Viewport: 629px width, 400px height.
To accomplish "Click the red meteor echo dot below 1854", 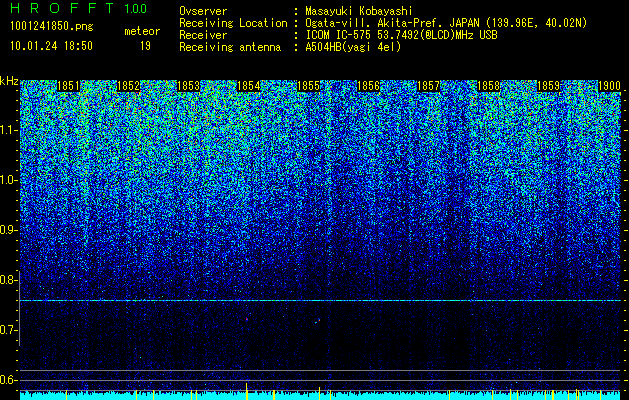I will click(247, 319).
